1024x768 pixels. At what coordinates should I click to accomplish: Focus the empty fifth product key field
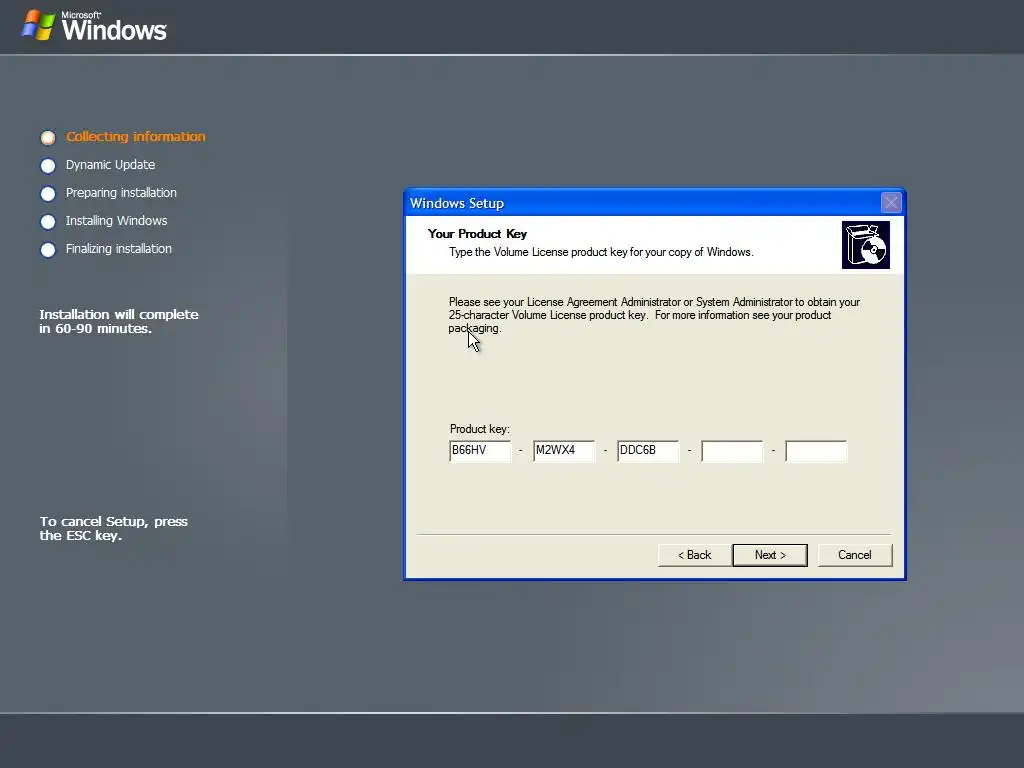pos(816,451)
